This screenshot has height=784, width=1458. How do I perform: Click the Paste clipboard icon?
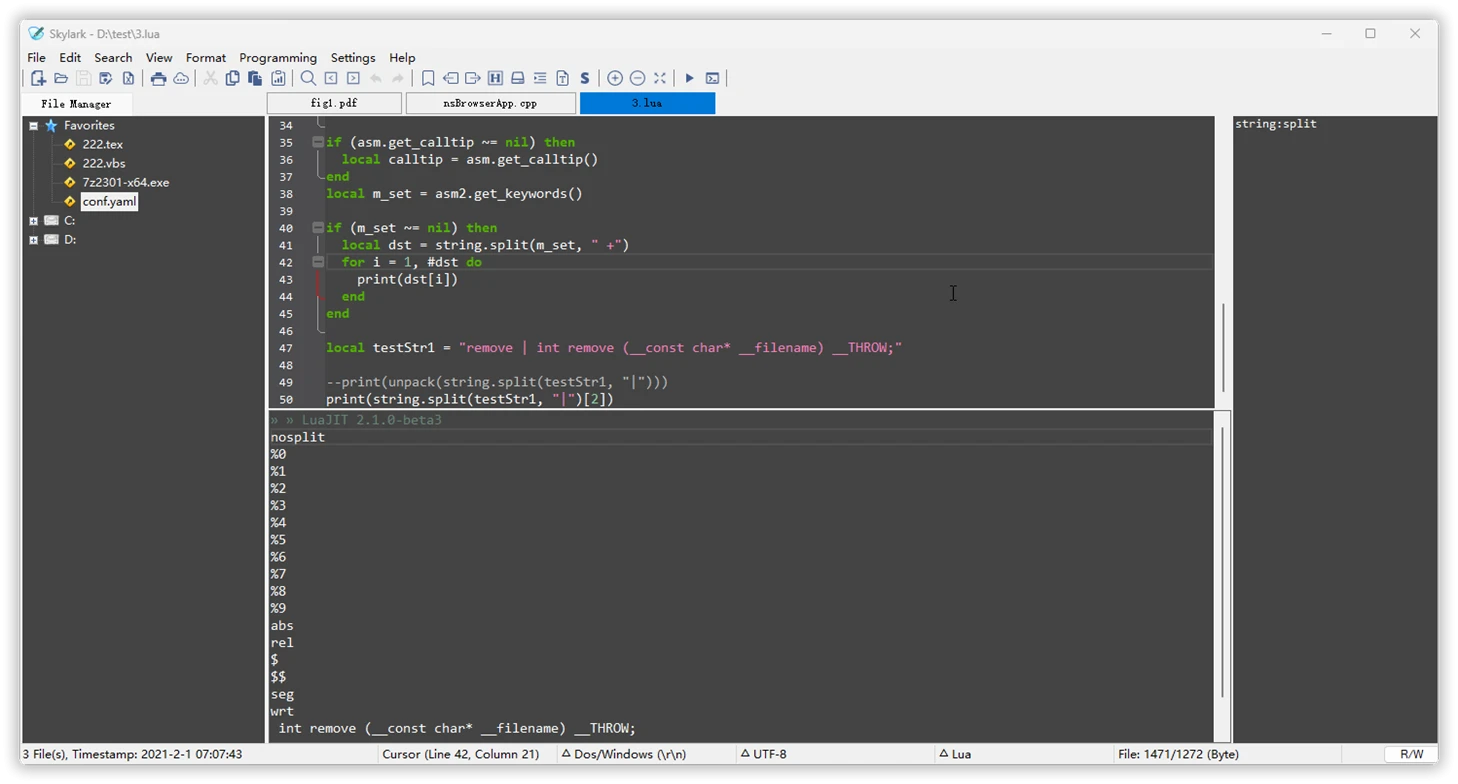coord(255,78)
